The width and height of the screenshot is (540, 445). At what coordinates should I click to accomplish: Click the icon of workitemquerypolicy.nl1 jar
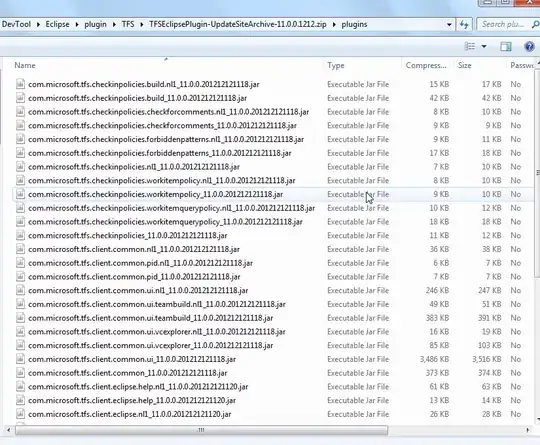pos(20,208)
